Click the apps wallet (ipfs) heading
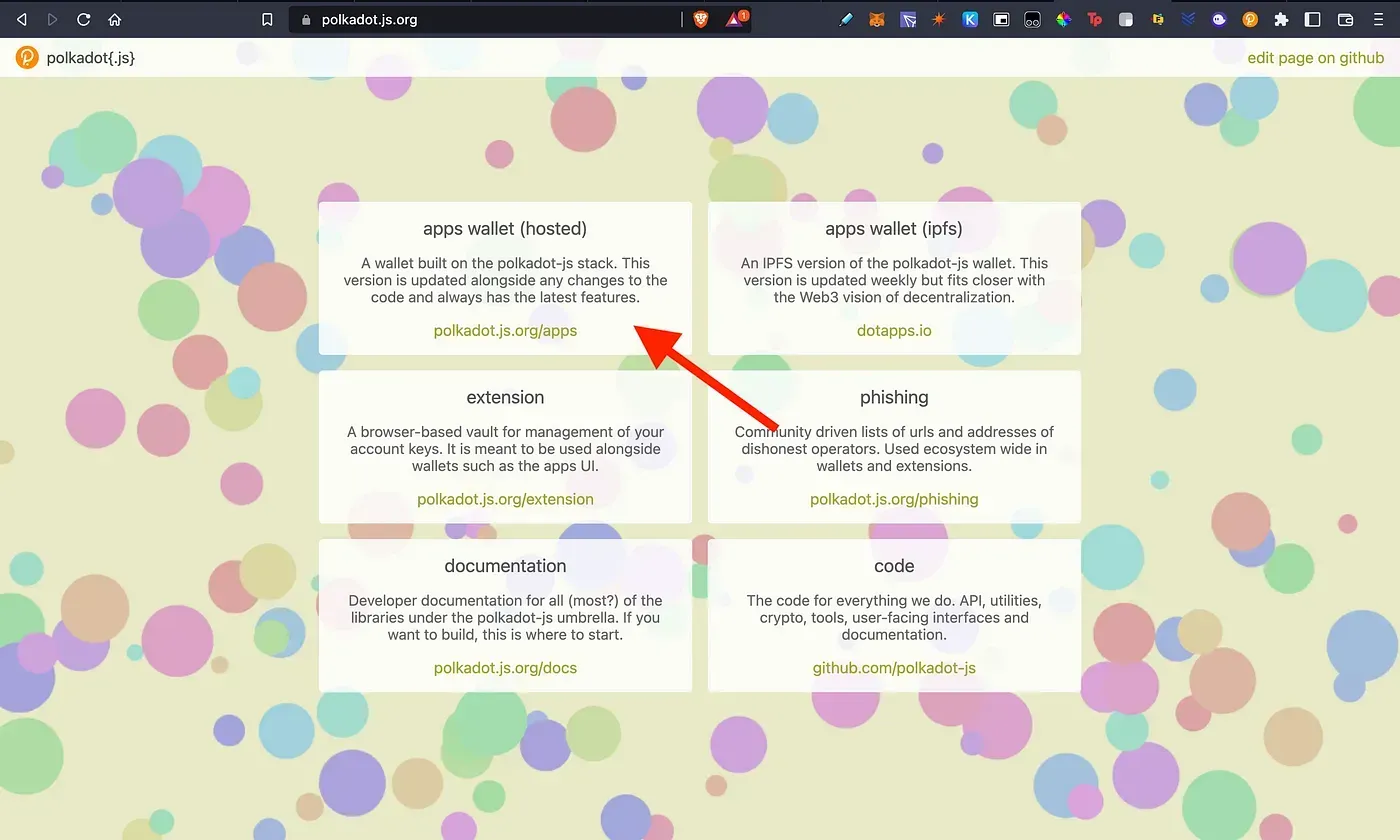 [x=894, y=229]
